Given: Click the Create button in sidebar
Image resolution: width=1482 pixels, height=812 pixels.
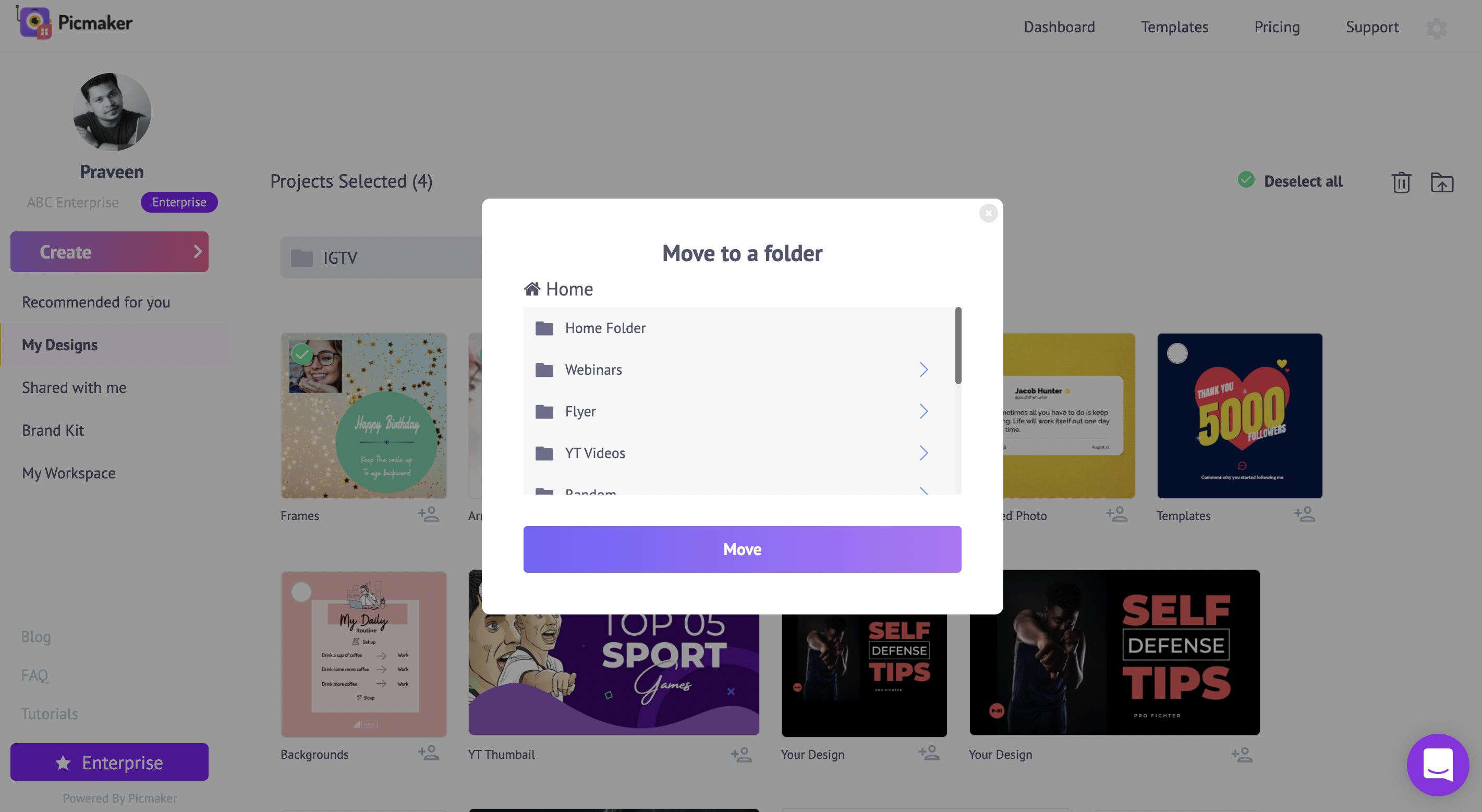Looking at the screenshot, I should coord(110,252).
